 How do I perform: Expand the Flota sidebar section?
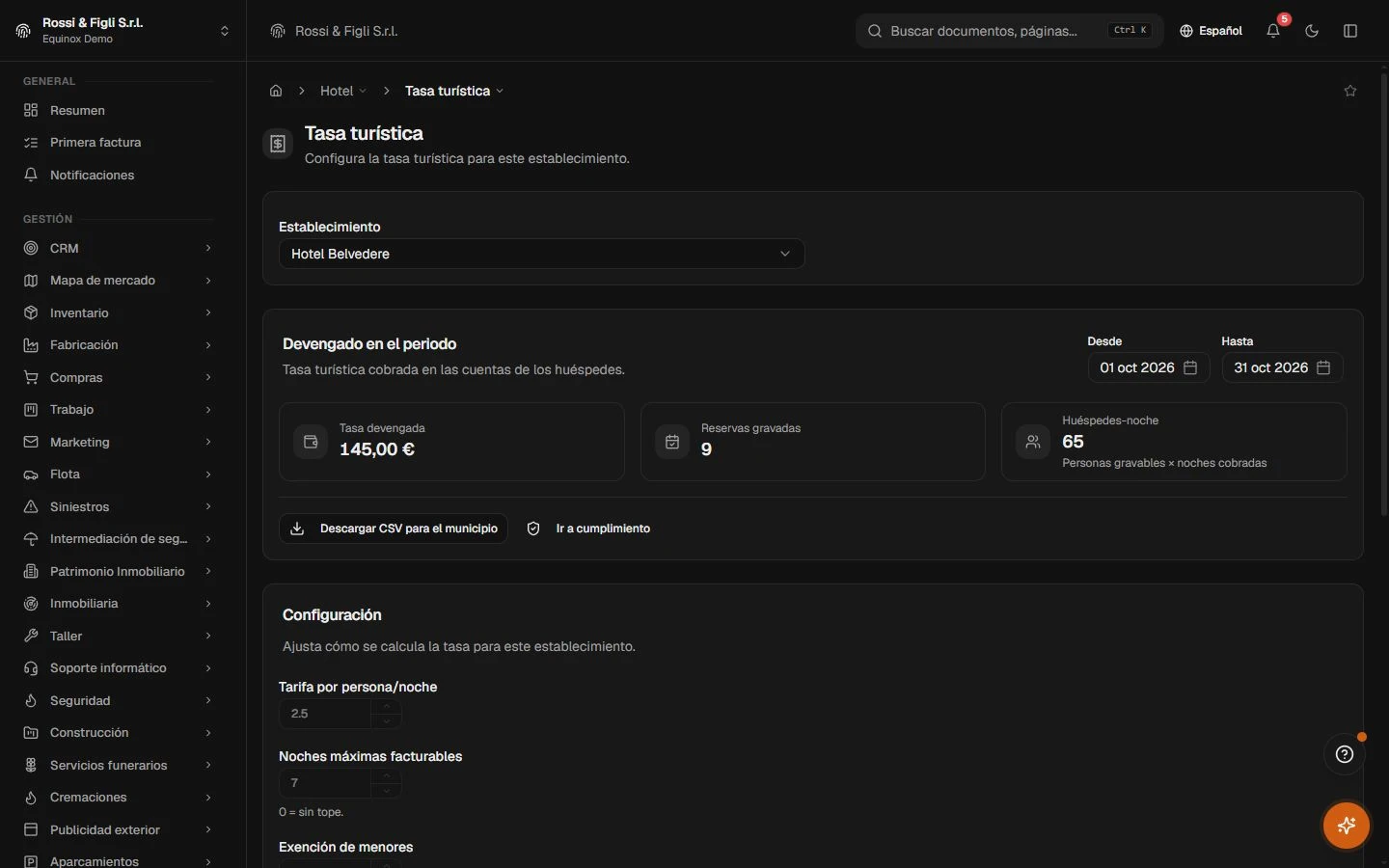point(118,475)
